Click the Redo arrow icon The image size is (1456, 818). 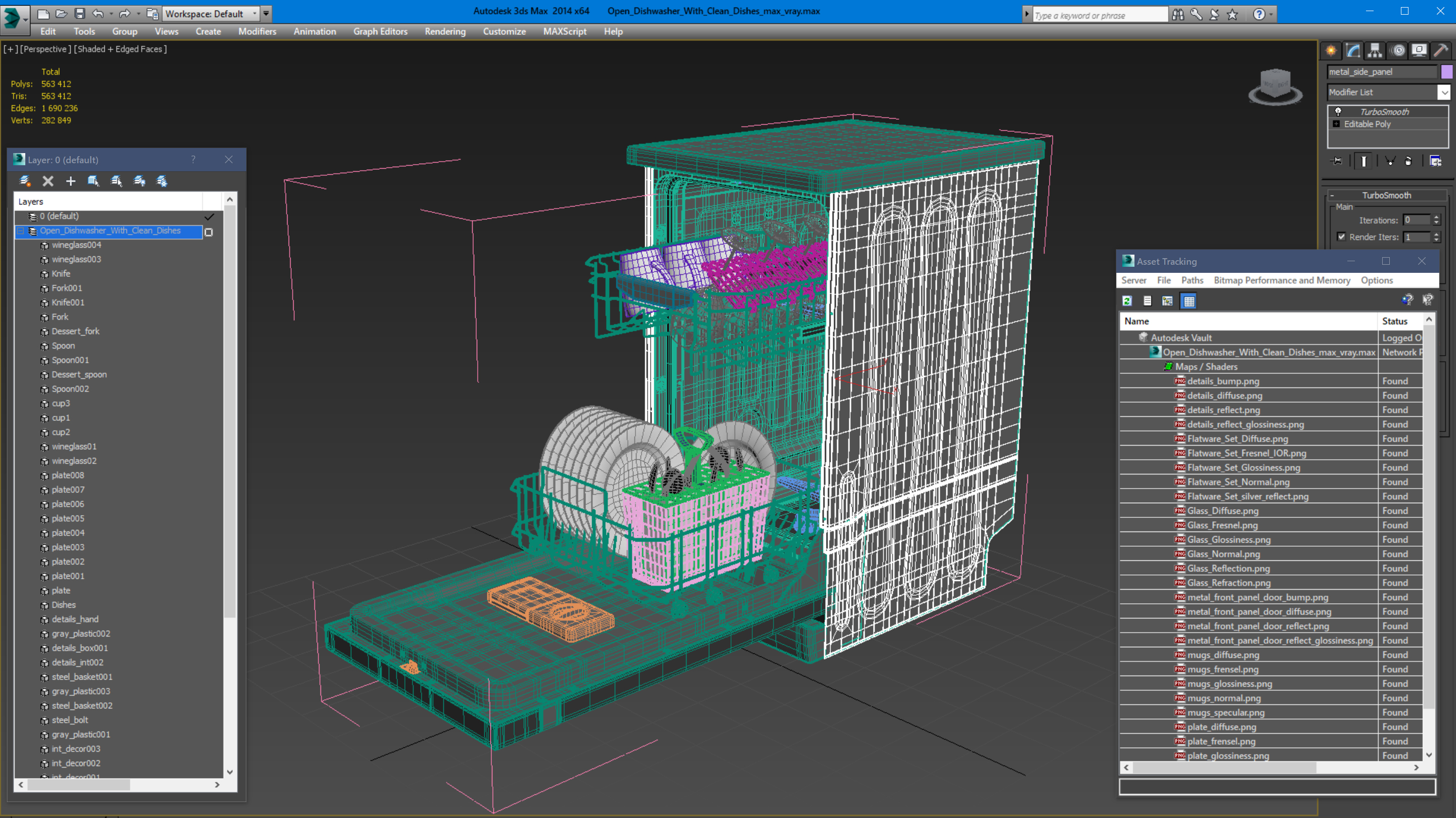(x=125, y=14)
